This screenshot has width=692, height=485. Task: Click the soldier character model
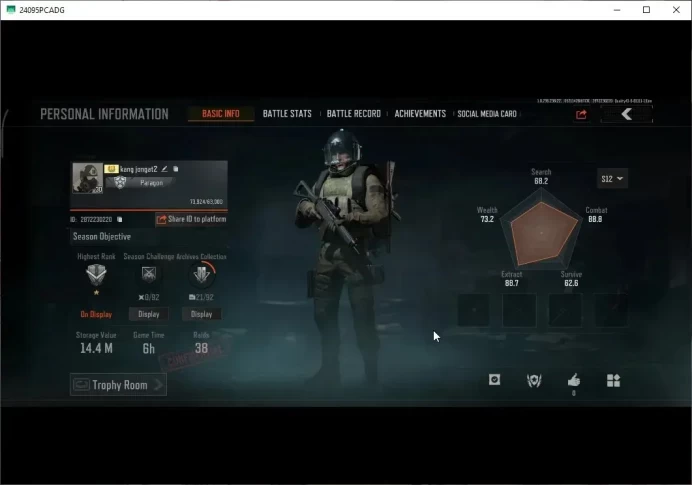click(346, 256)
